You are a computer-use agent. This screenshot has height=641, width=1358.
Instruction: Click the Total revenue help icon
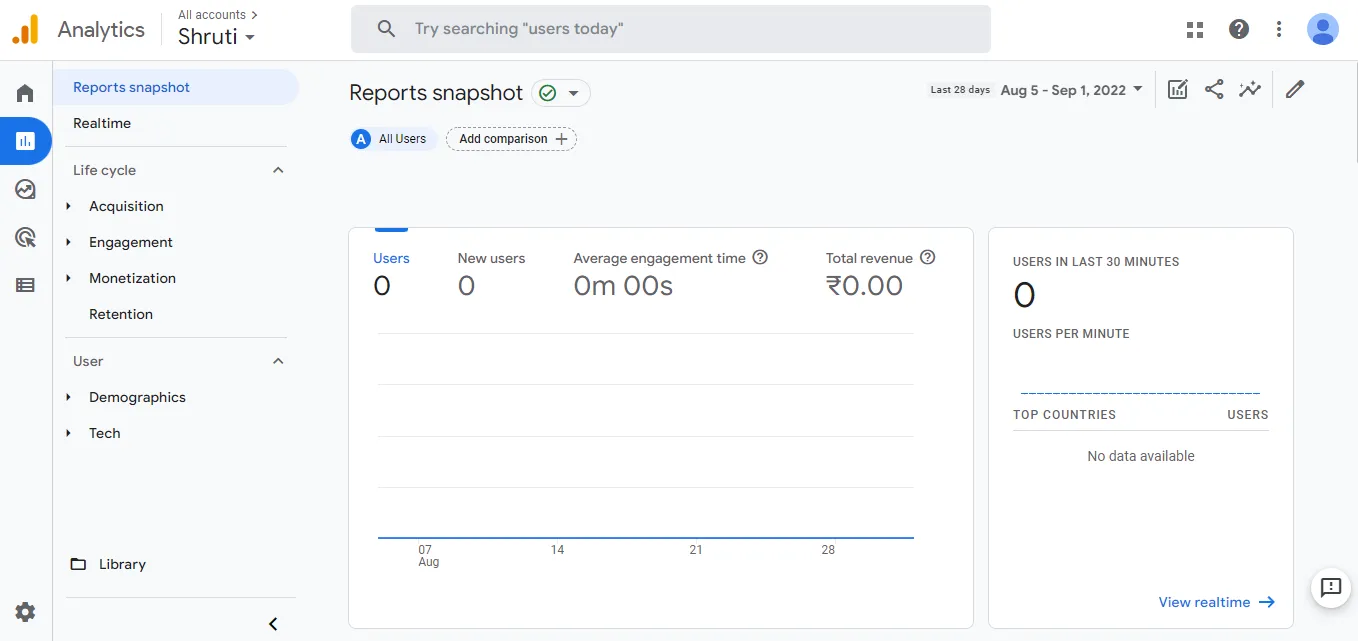pyautogui.click(x=928, y=257)
